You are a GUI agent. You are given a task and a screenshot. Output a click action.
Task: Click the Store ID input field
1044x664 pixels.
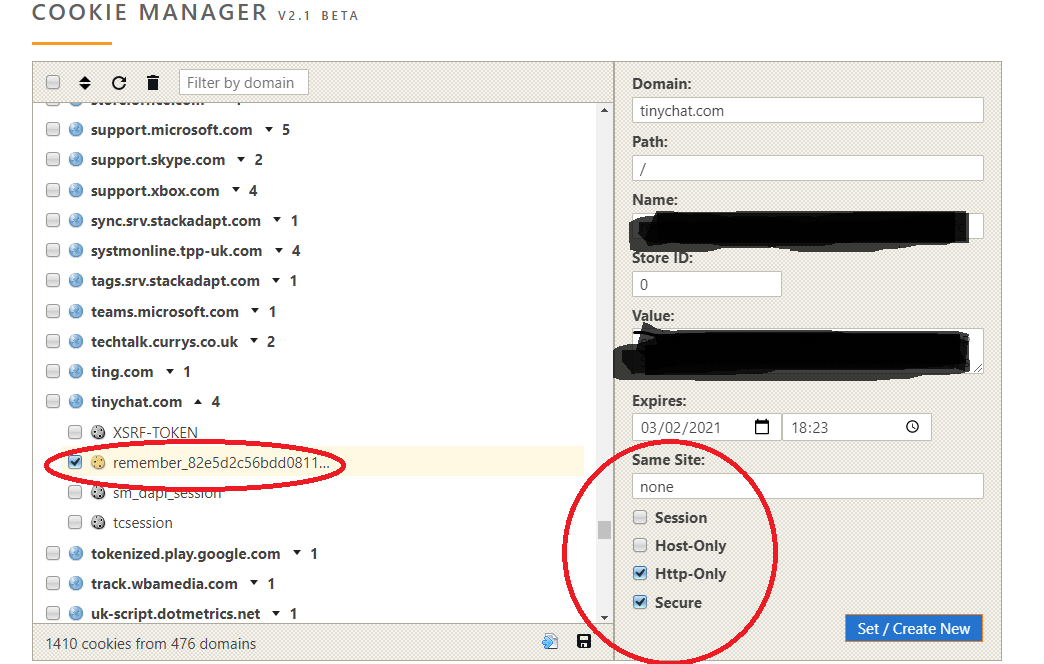click(706, 284)
